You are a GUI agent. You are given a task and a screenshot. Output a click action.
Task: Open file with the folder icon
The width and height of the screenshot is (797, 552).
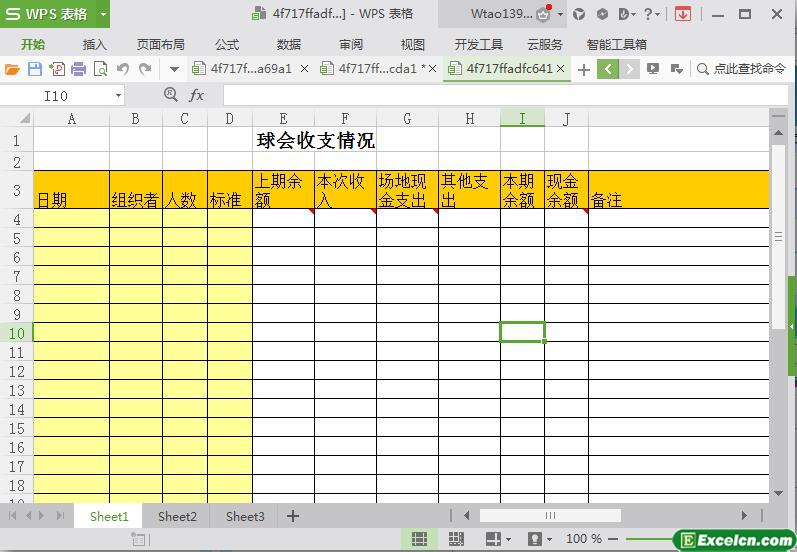point(12,69)
